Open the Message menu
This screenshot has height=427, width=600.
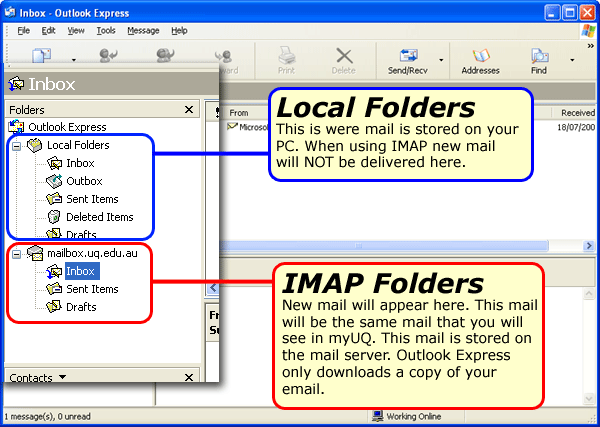(143, 31)
